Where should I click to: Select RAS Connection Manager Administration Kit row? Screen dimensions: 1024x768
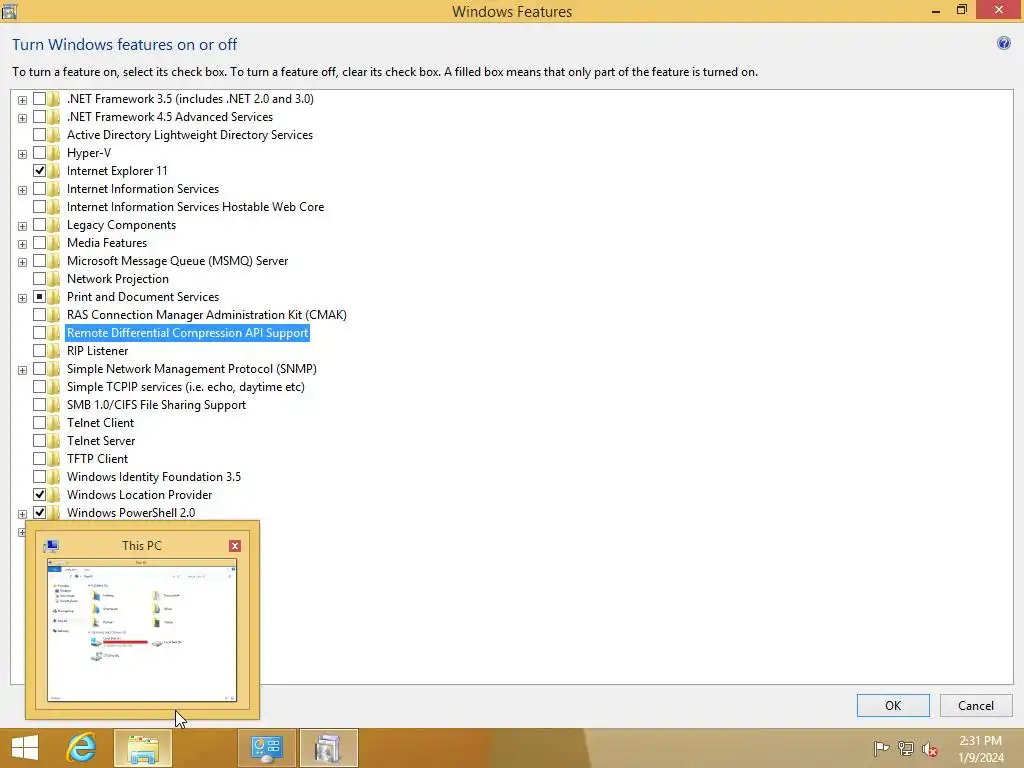(x=206, y=315)
